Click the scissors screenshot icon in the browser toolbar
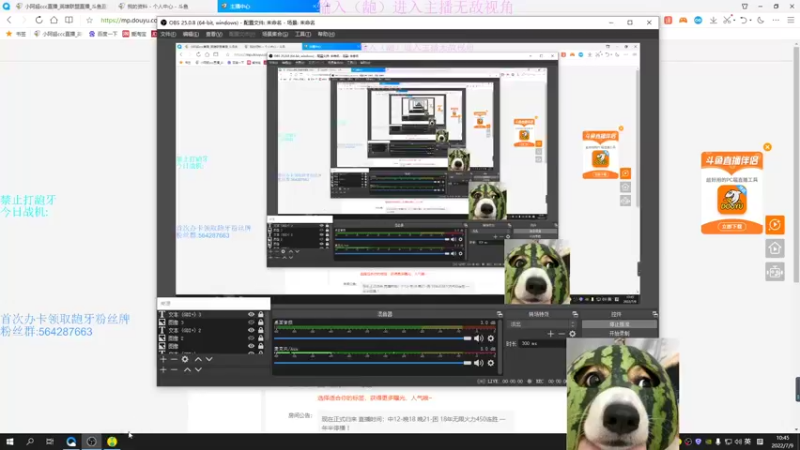 (727, 20)
